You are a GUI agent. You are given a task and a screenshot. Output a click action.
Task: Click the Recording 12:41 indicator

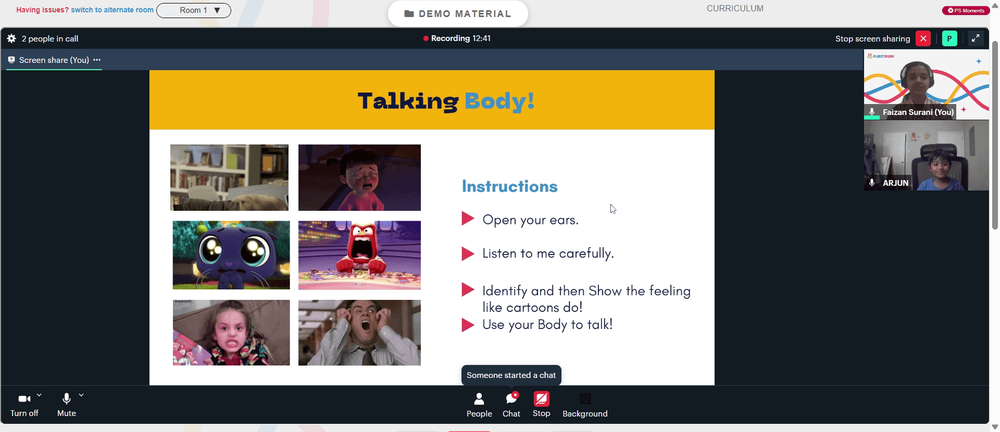457,38
